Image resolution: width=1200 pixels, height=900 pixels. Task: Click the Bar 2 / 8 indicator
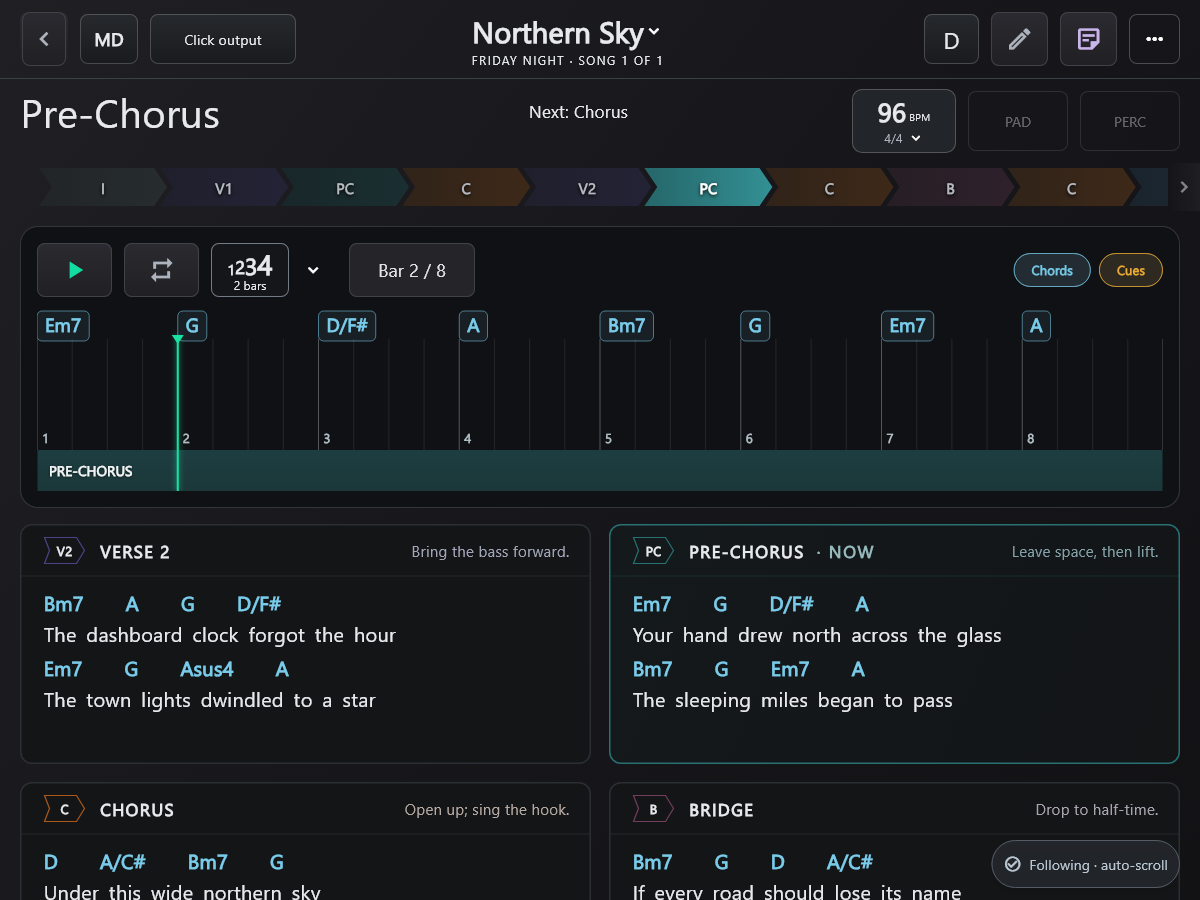412,270
